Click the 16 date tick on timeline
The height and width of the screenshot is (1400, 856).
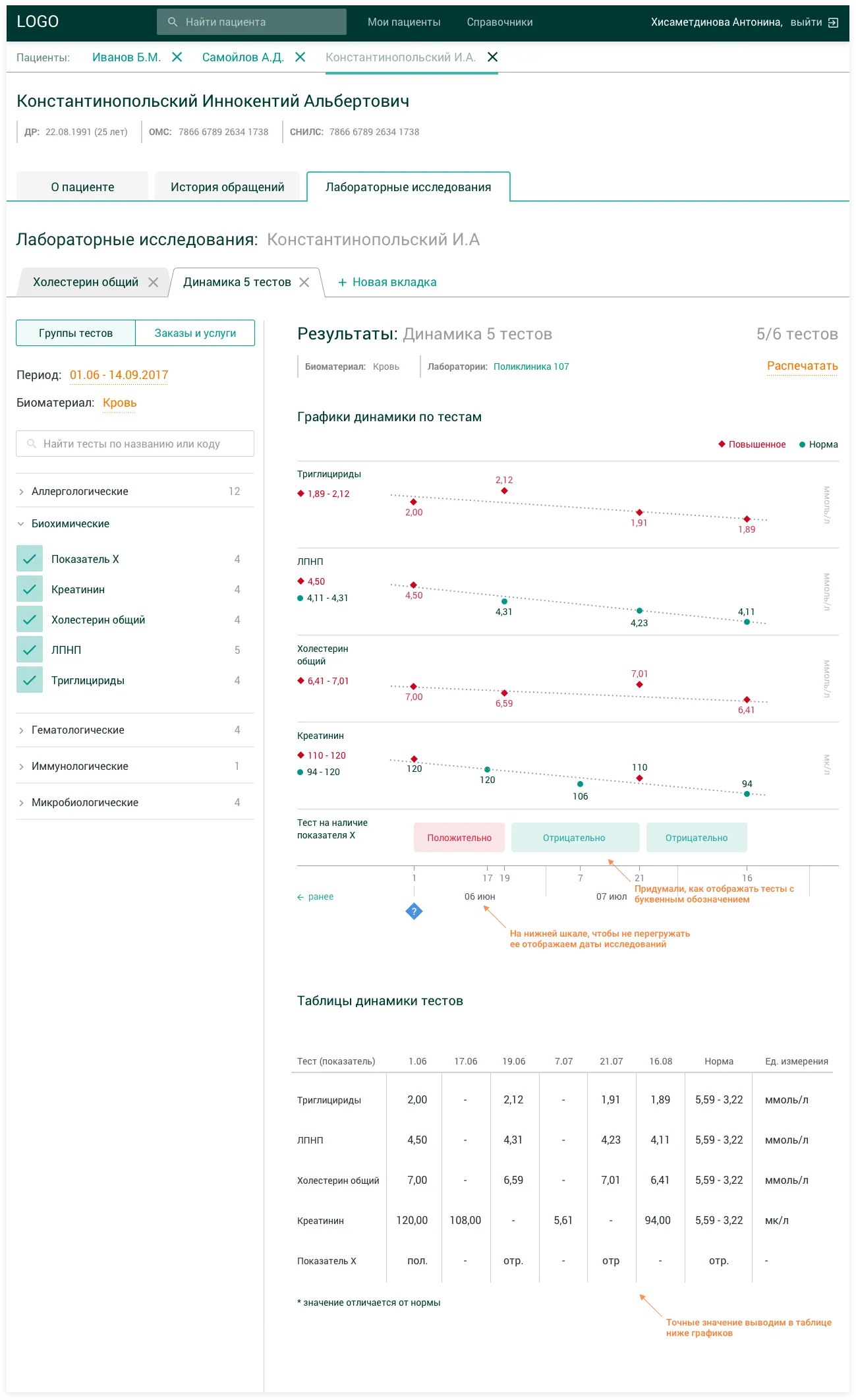pos(747,878)
